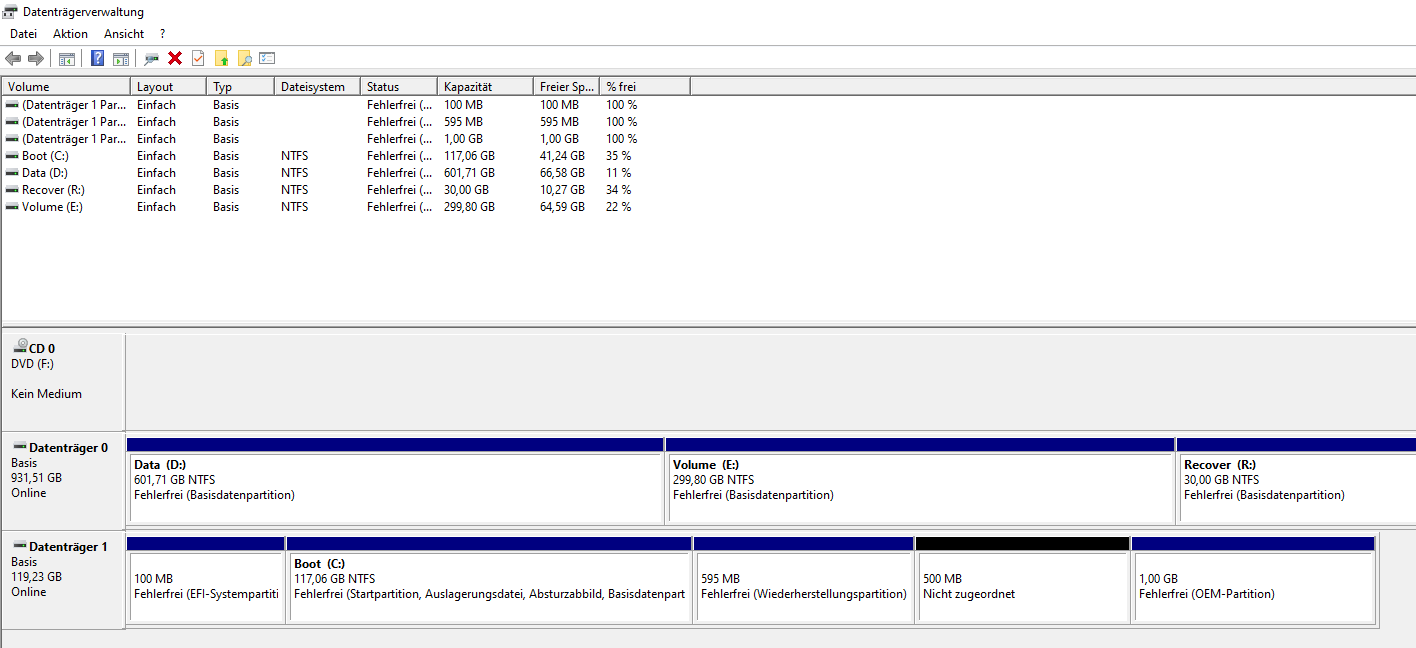
Task: Click the volume icon beside Data (D:)
Action: [x=12, y=173]
